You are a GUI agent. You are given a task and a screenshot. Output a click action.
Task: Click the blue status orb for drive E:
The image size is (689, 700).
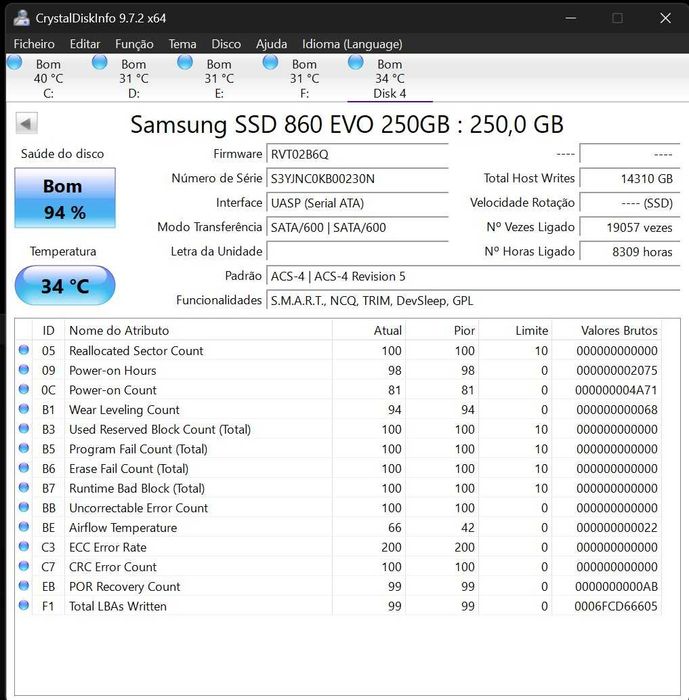185,62
